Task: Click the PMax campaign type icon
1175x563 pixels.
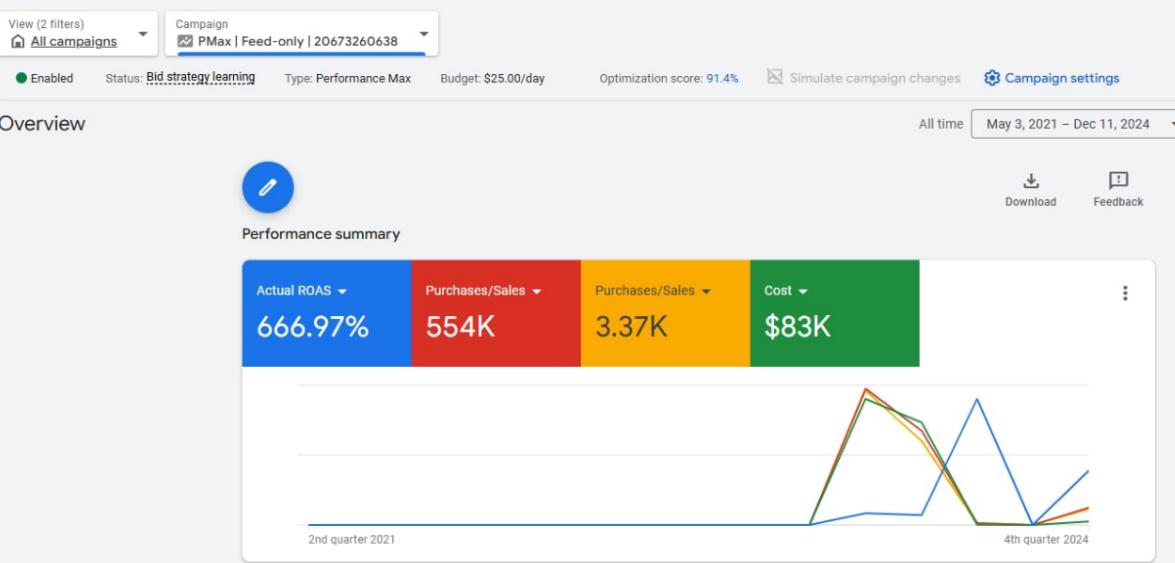Action: (x=185, y=42)
